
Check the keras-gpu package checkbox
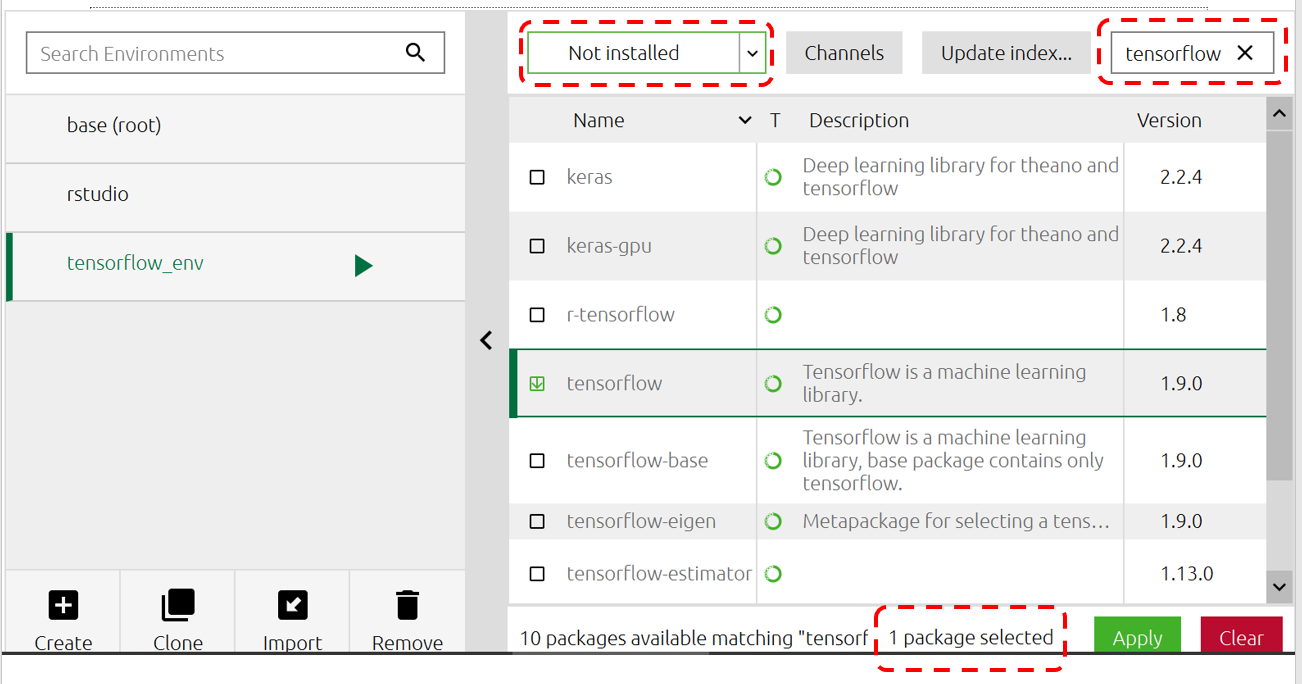(x=537, y=245)
